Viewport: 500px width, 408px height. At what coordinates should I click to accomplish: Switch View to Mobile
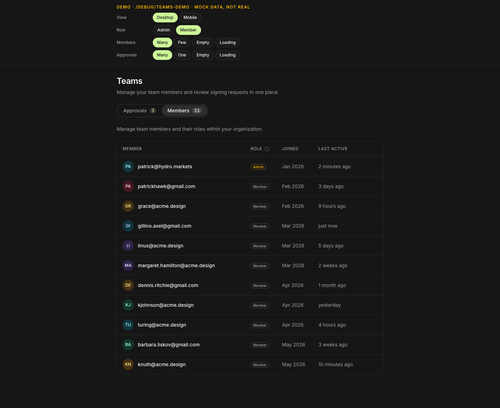190,17
